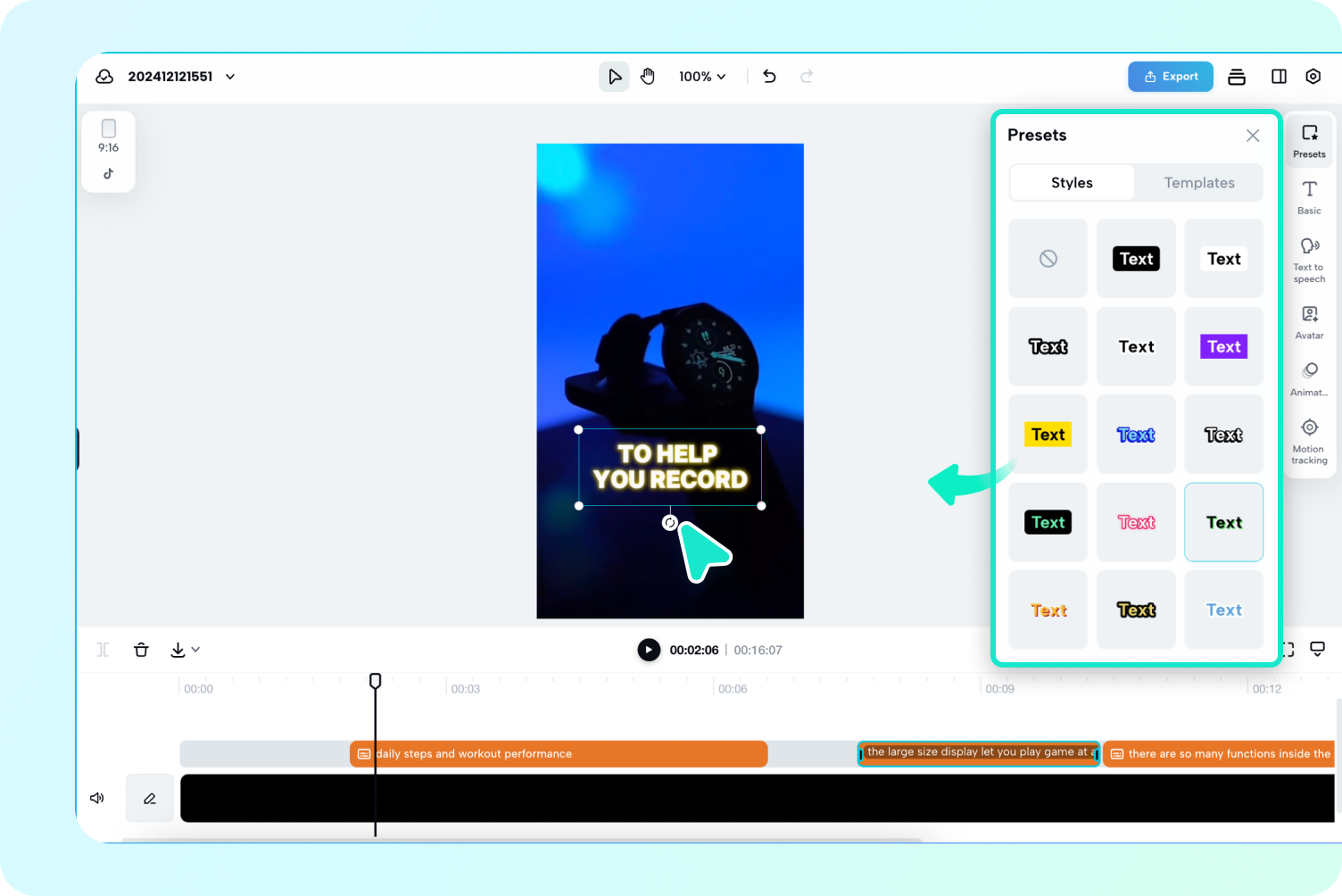Select the Presets panel icon
Screen dimensions: 1342x896
pos(1309,138)
